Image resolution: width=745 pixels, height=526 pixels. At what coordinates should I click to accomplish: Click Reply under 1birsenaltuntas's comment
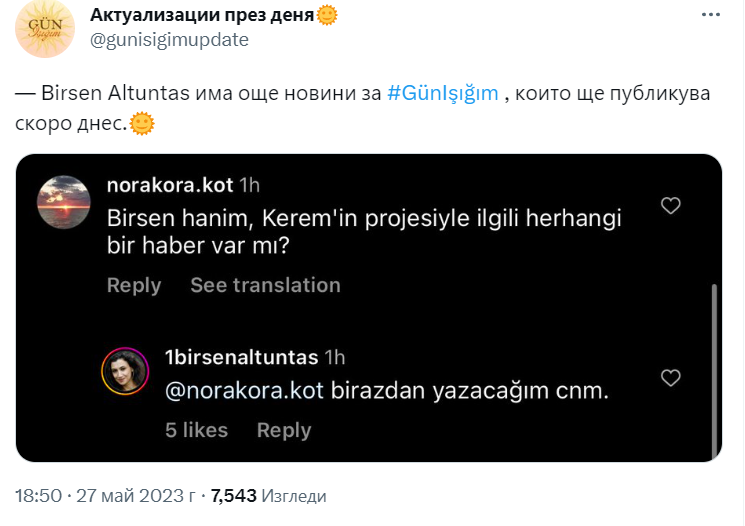tap(284, 430)
